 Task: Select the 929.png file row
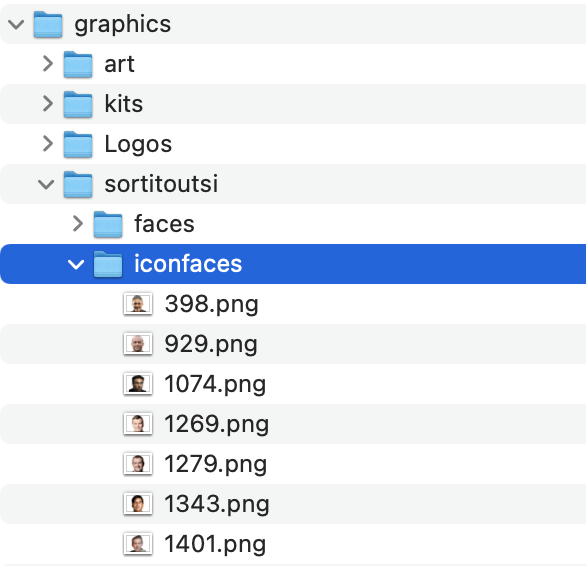click(x=293, y=344)
